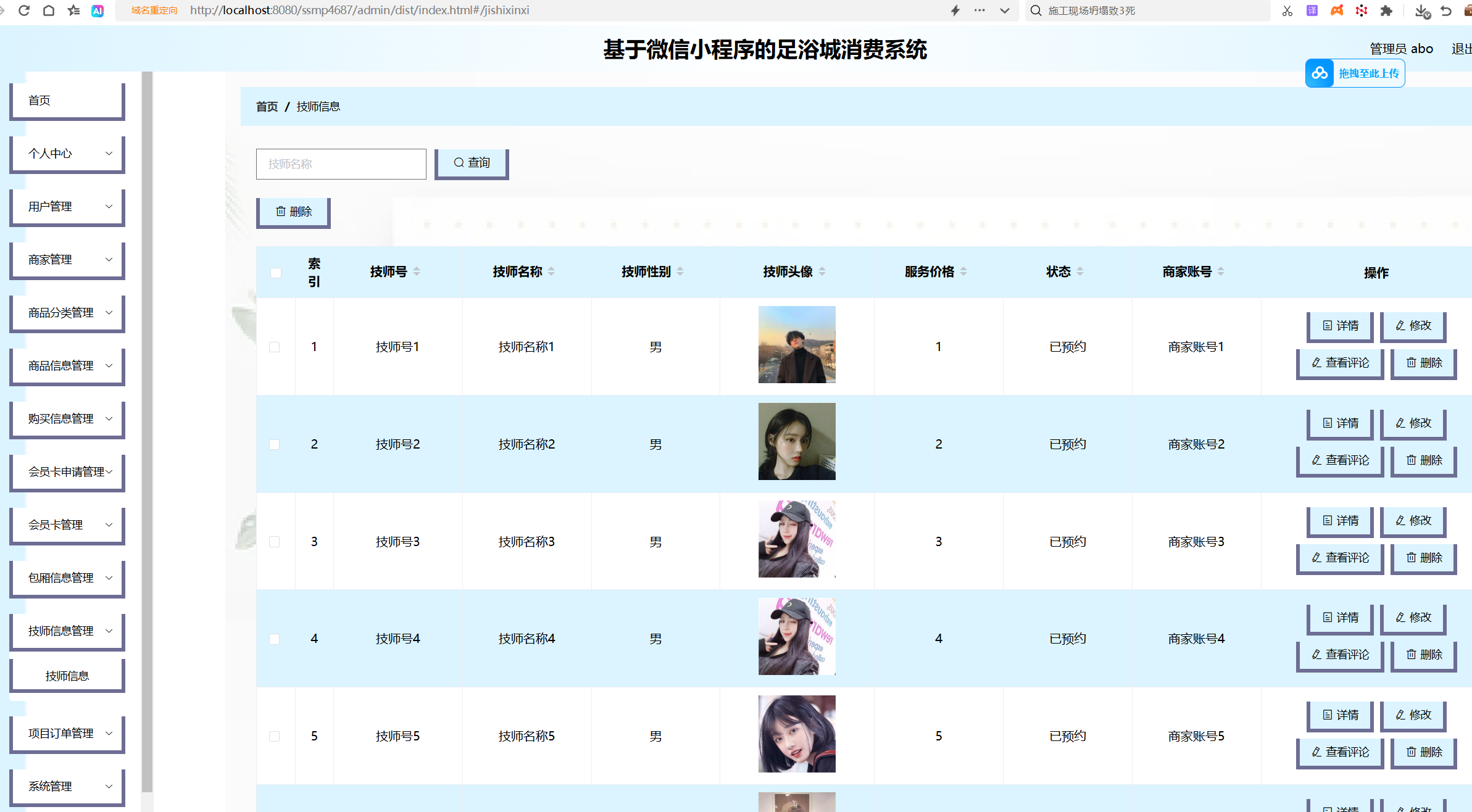Click the 技师名称 search input field

point(341,164)
